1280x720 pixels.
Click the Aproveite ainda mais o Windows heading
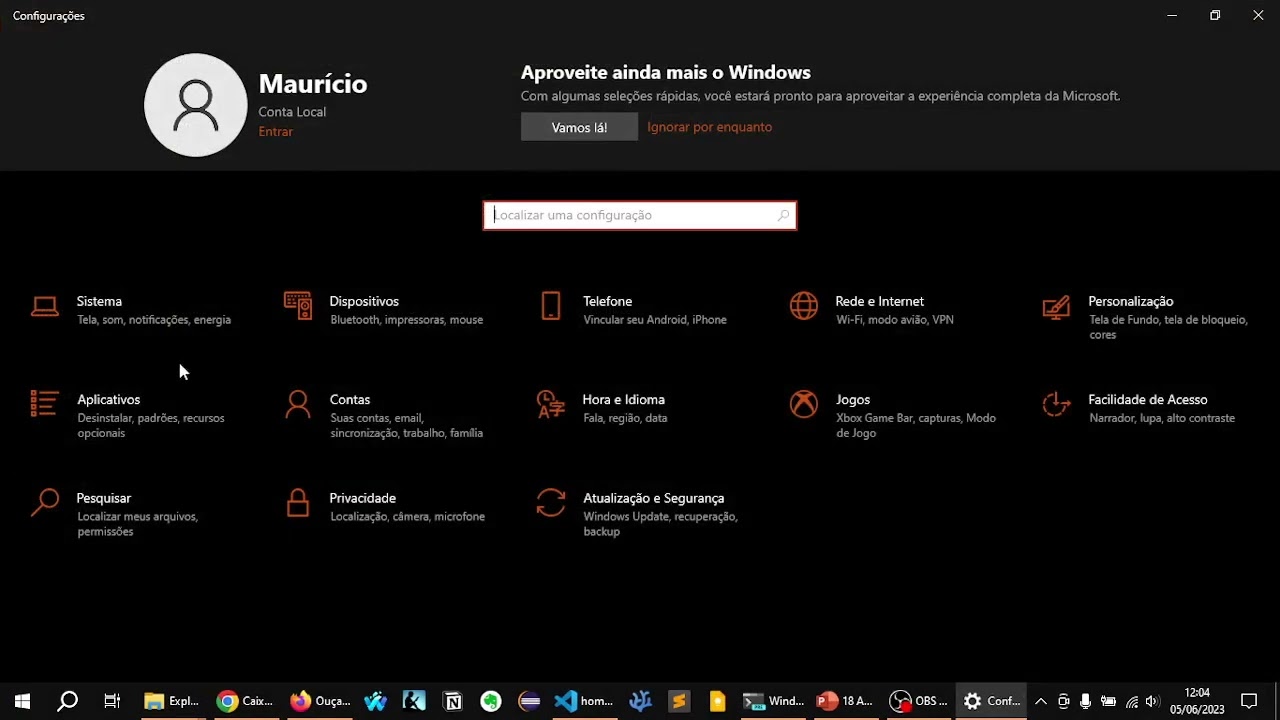665,73
